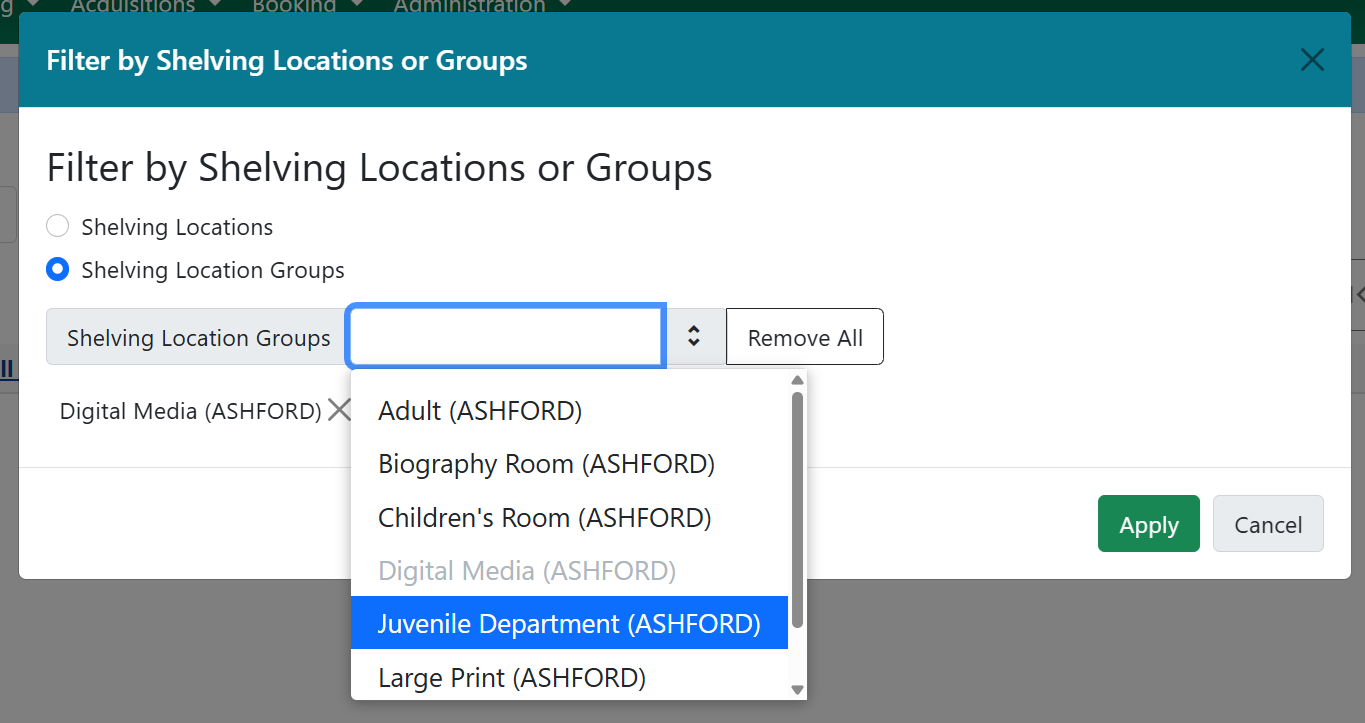Click the dropdown list's scroll-down arrow
This screenshot has width=1365, height=723.
click(797, 689)
